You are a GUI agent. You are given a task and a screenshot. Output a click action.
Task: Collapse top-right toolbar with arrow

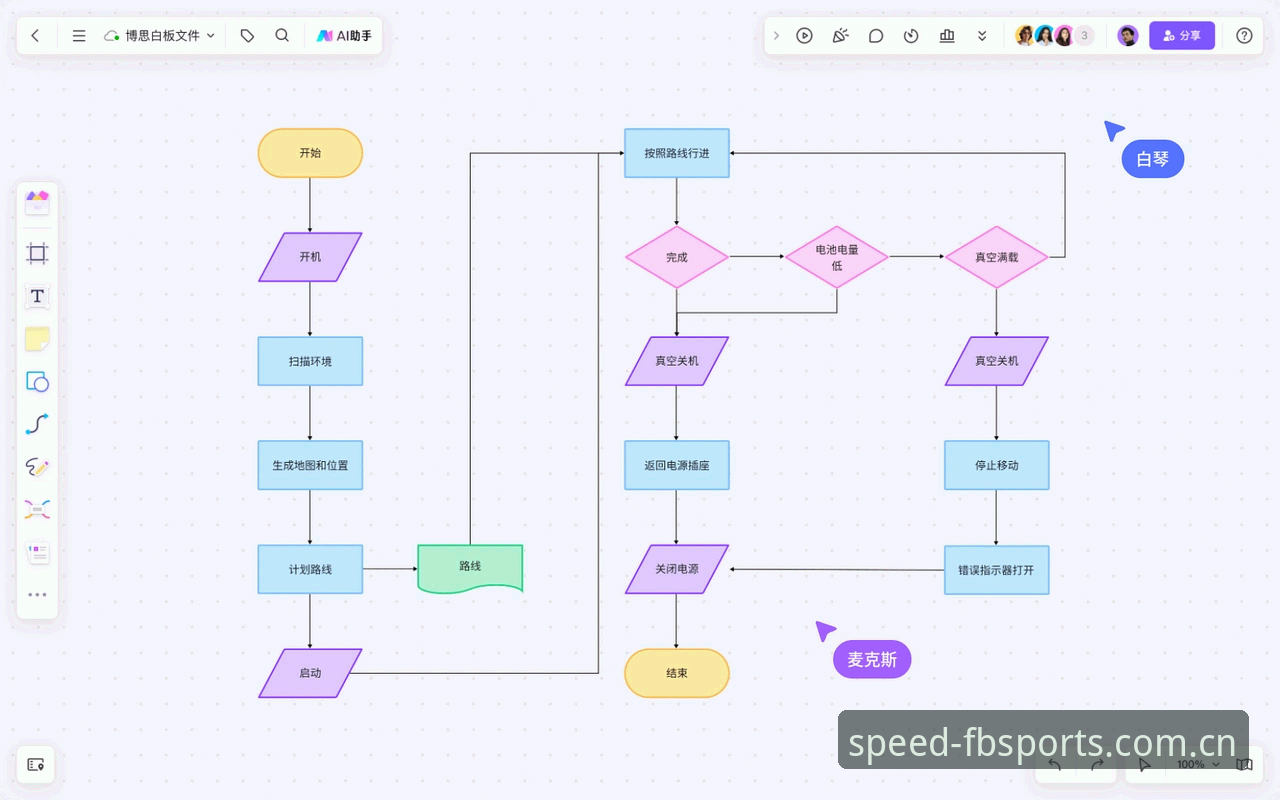click(776, 36)
